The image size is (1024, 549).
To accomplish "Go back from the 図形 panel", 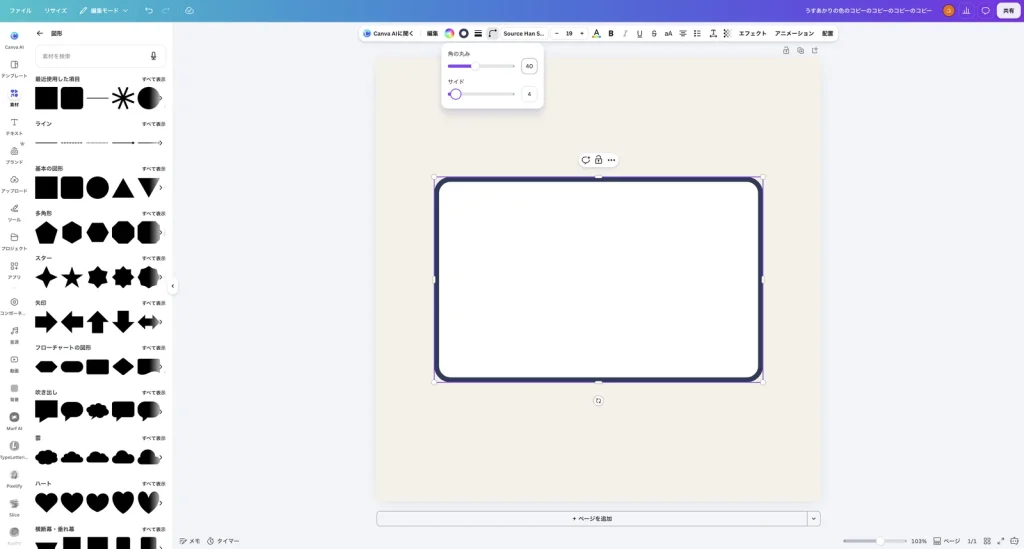I will click(40, 33).
